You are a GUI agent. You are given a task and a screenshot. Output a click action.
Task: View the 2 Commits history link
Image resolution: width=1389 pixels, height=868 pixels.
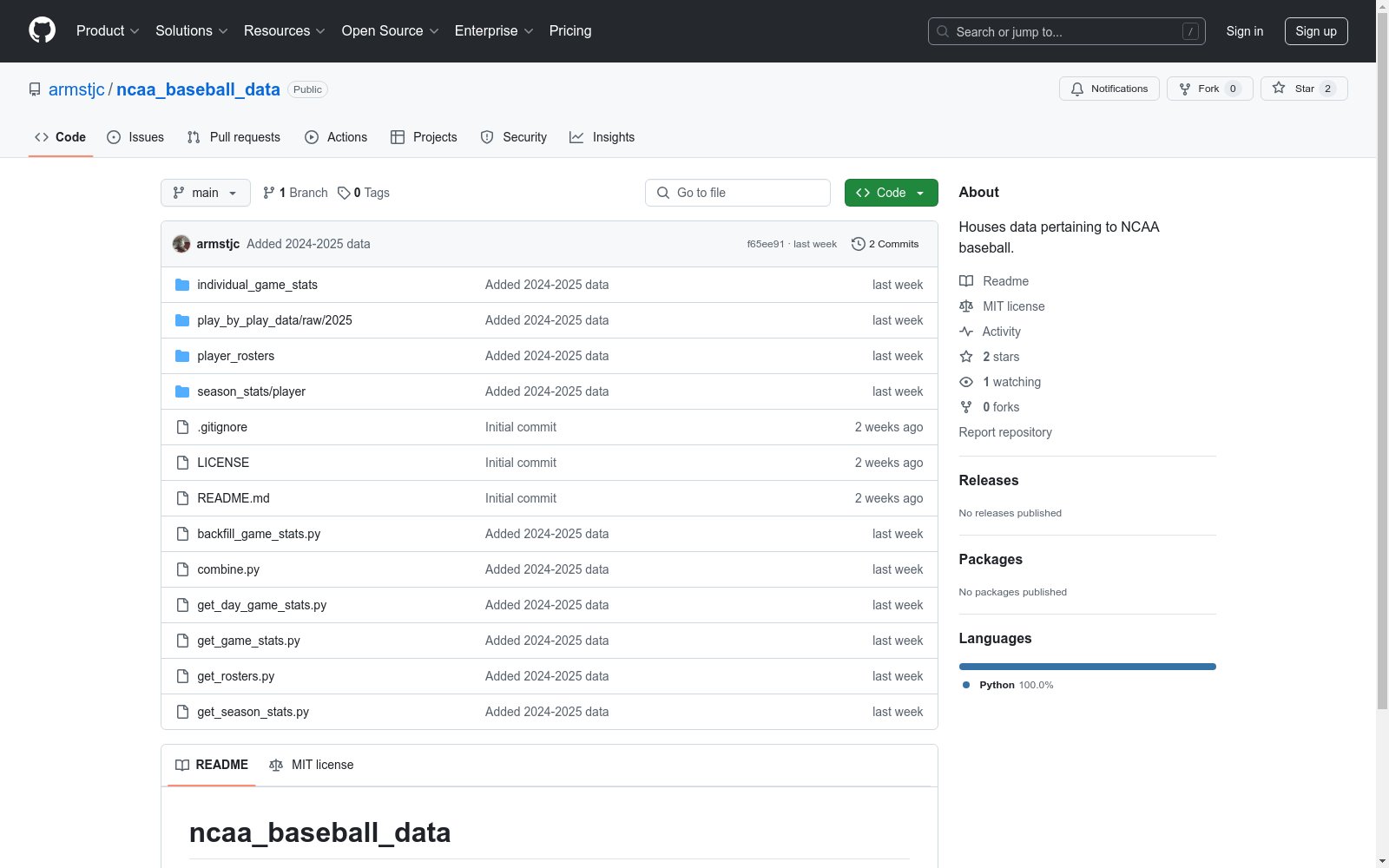point(885,244)
